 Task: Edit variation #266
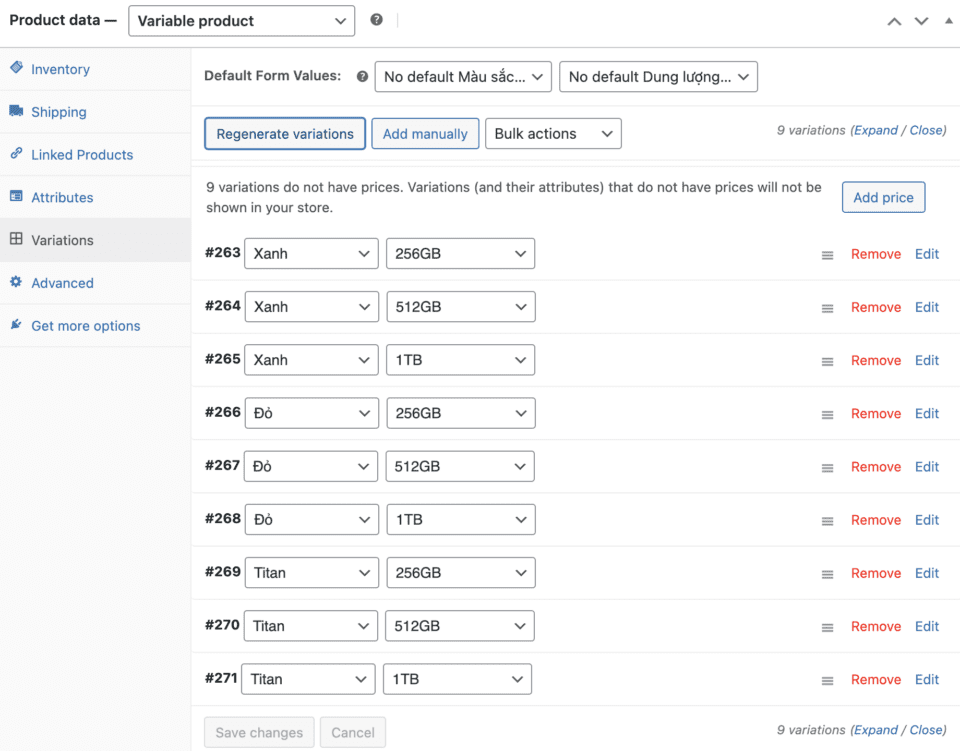(927, 414)
